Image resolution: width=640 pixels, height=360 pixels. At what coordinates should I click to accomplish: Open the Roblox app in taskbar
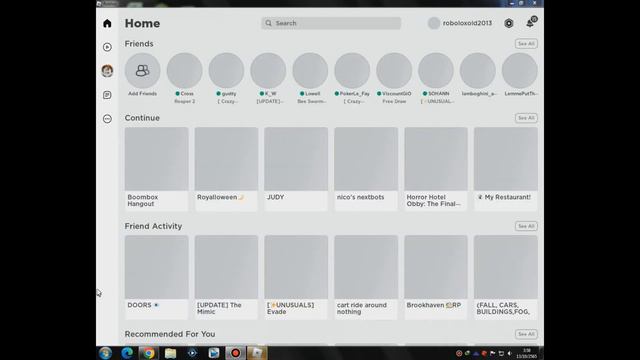click(257, 353)
